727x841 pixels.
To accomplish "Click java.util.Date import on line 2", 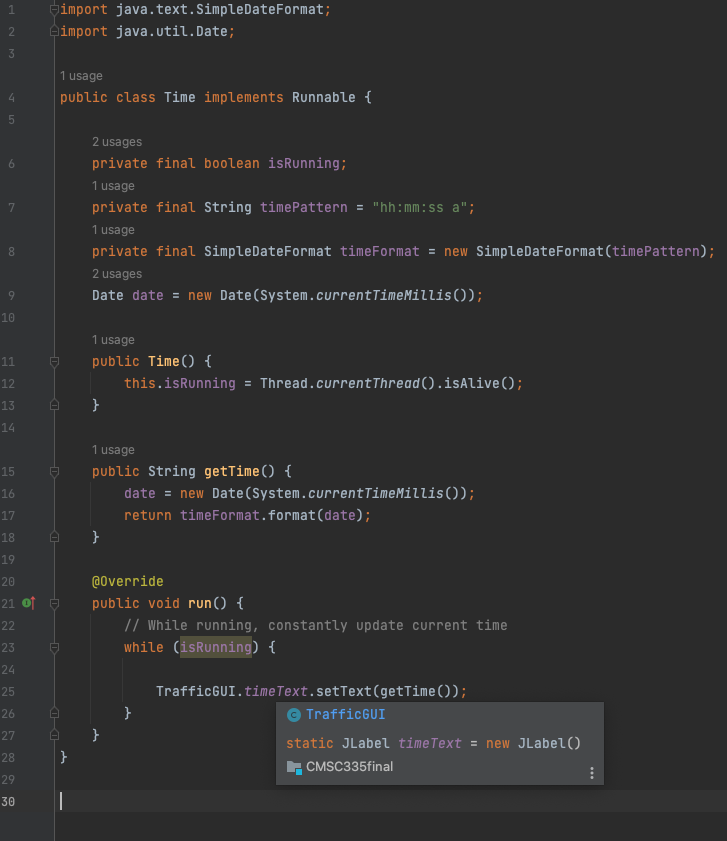I will pyautogui.click(x=172, y=32).
